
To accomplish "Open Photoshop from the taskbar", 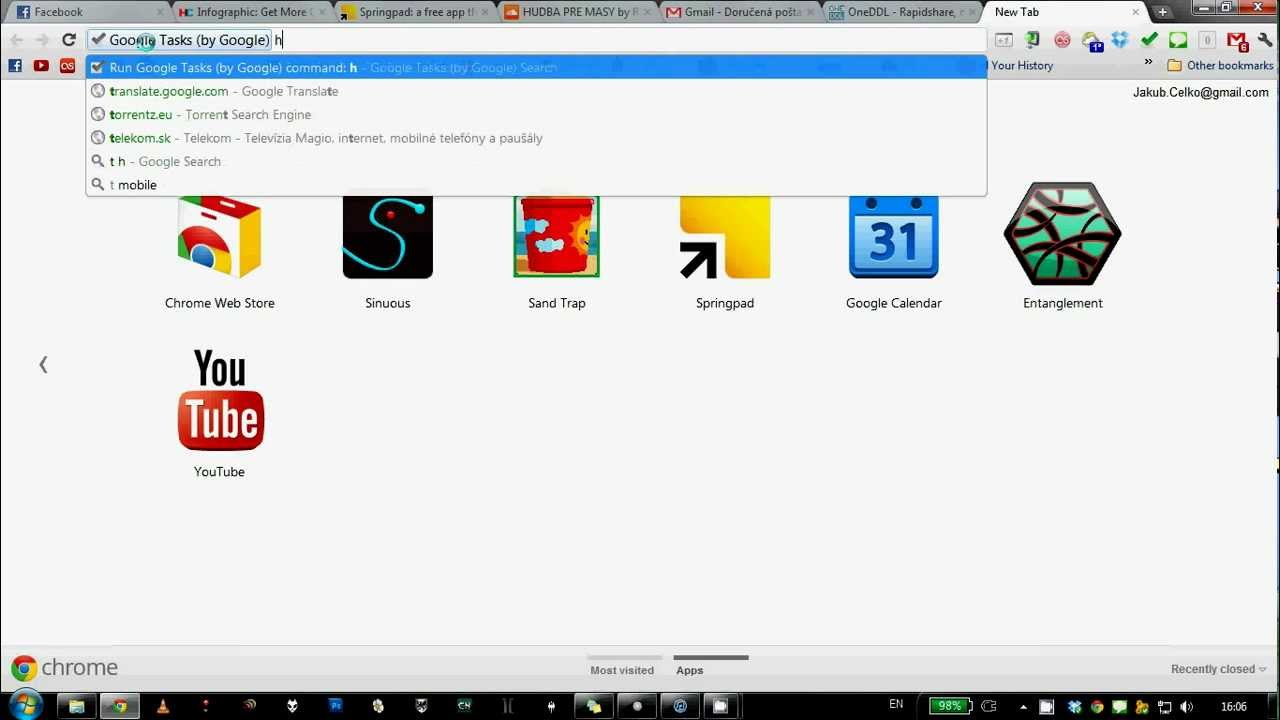I will [335, 706].
